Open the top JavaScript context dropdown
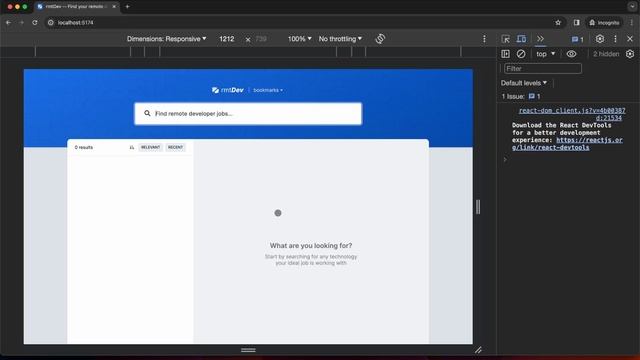Screen dimensions: 640x360 [x=546, y=54]
